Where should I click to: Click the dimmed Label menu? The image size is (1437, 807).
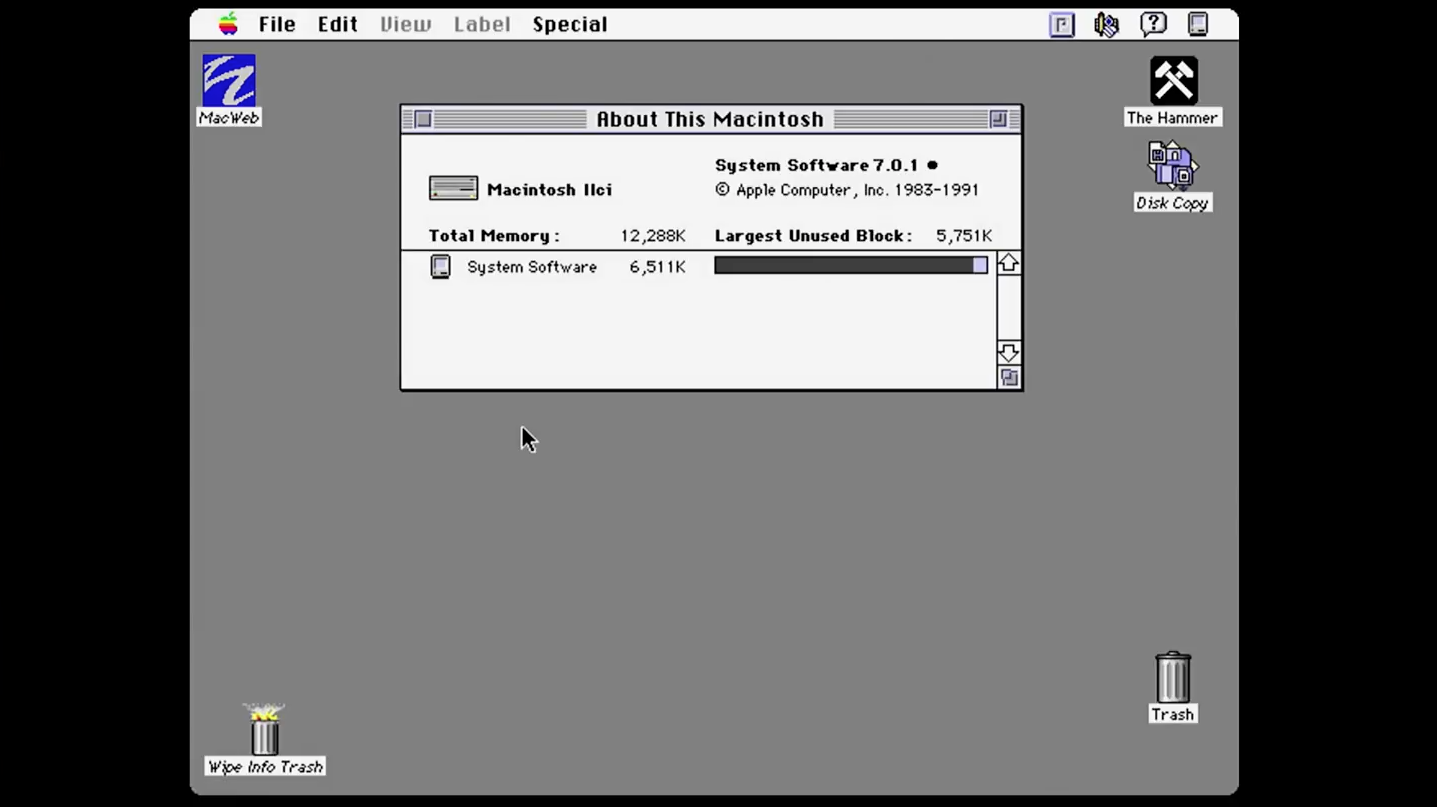click(x=482, y=24)
